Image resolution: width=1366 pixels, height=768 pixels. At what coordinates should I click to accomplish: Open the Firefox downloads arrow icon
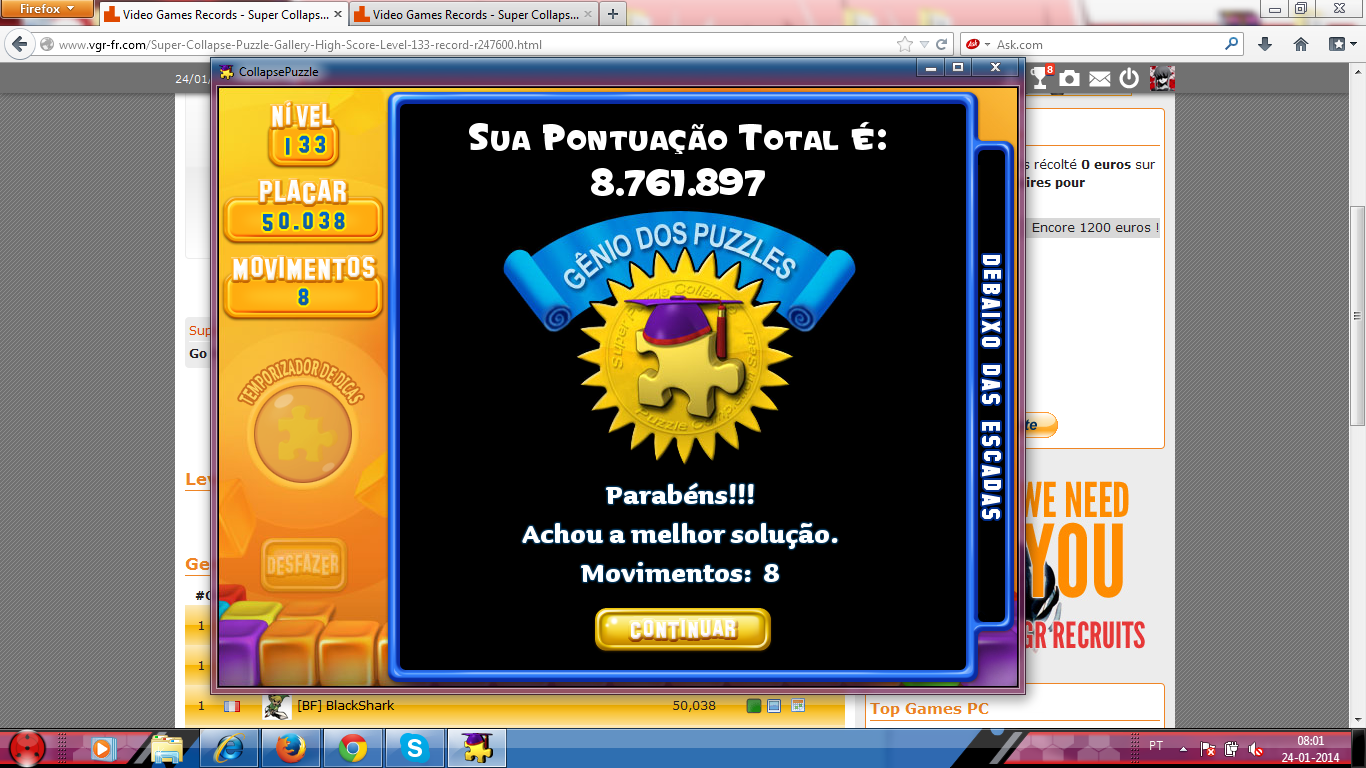click(x=1265, y=44)
